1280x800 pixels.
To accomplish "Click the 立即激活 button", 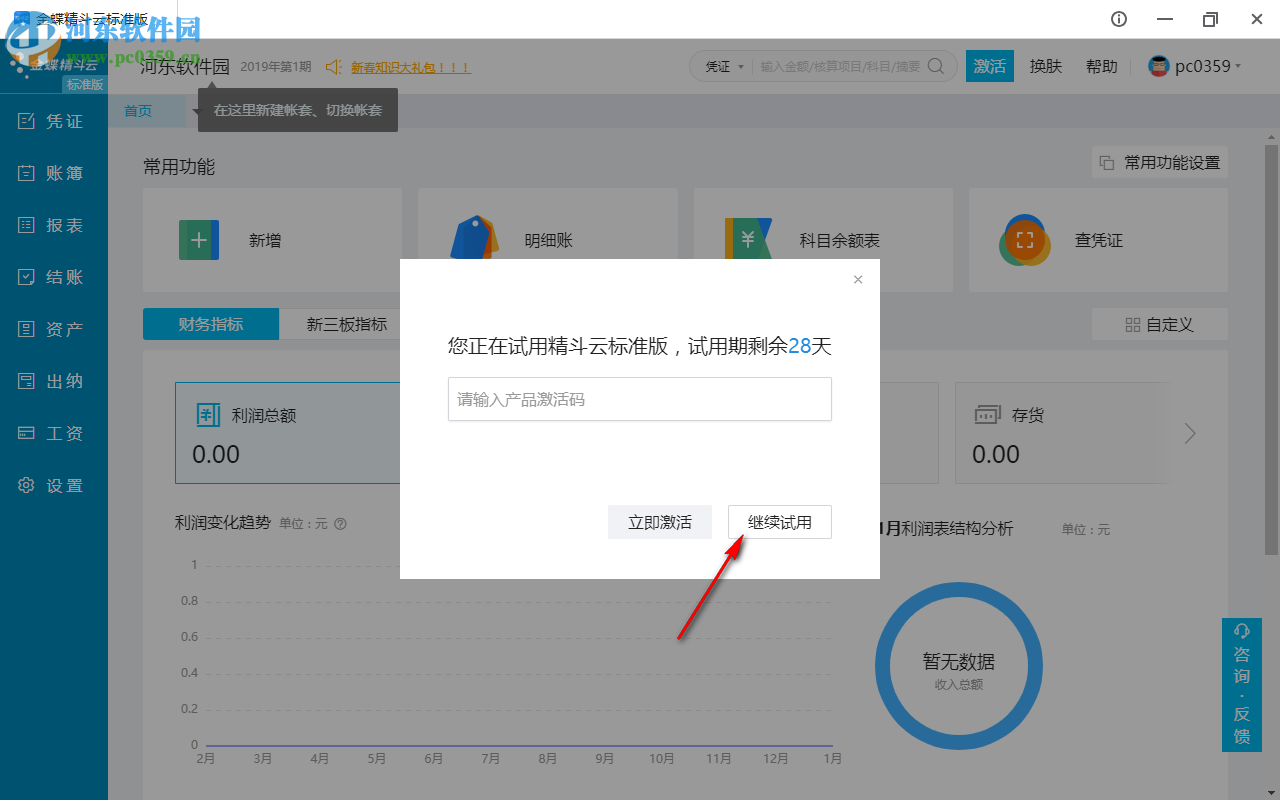I will tap(659, 521).
